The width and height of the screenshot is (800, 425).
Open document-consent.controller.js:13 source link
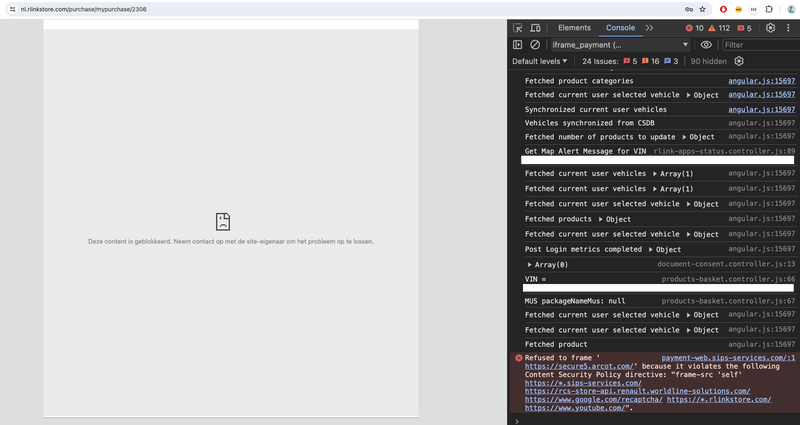coord(726,264)
